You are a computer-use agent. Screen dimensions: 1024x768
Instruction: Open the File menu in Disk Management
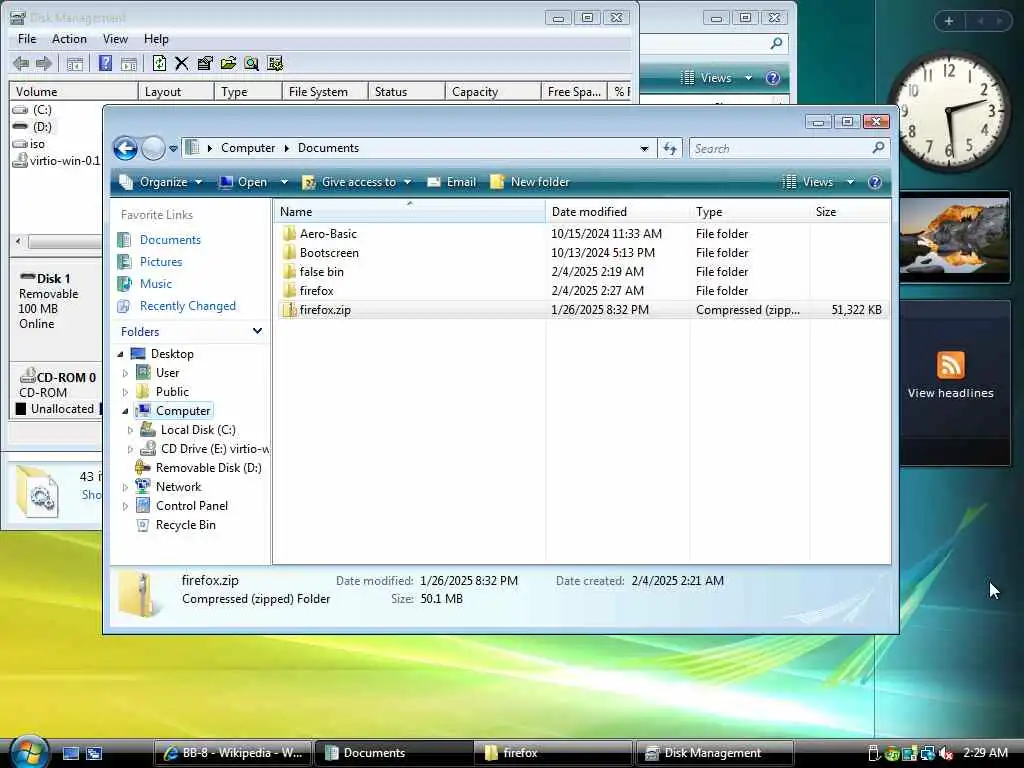tap(27, 39)
